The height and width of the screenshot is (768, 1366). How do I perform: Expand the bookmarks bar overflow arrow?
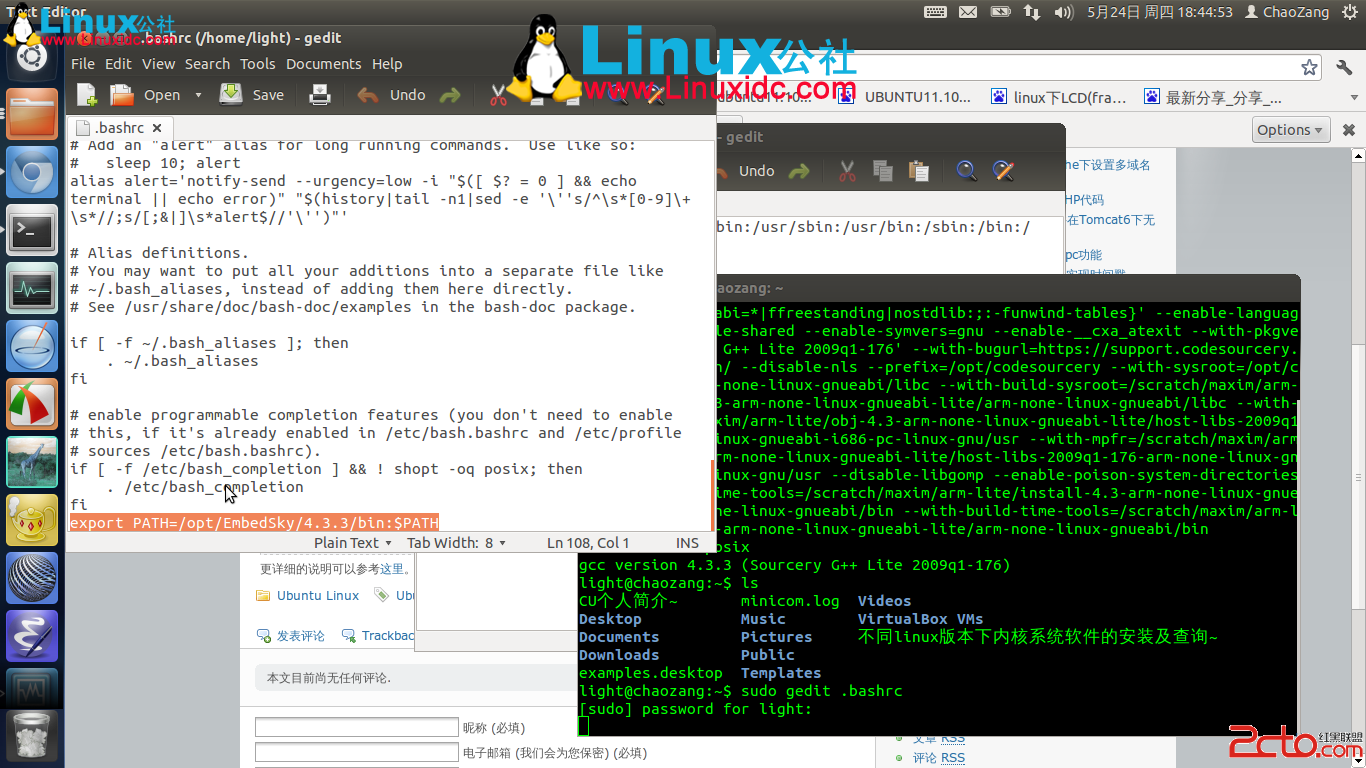click(x=1355, y=98)
